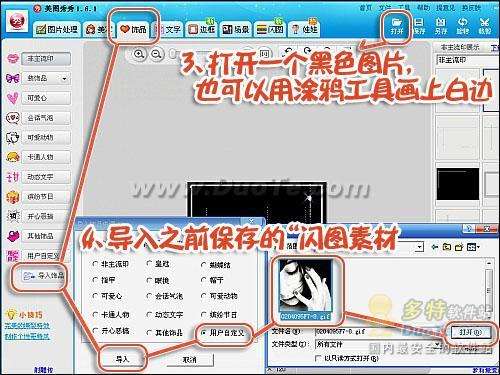The width and height of the screenshot is (500, 375).
Task: Select the gif thumbnail in file dialog
Action: tap(306, 290)
